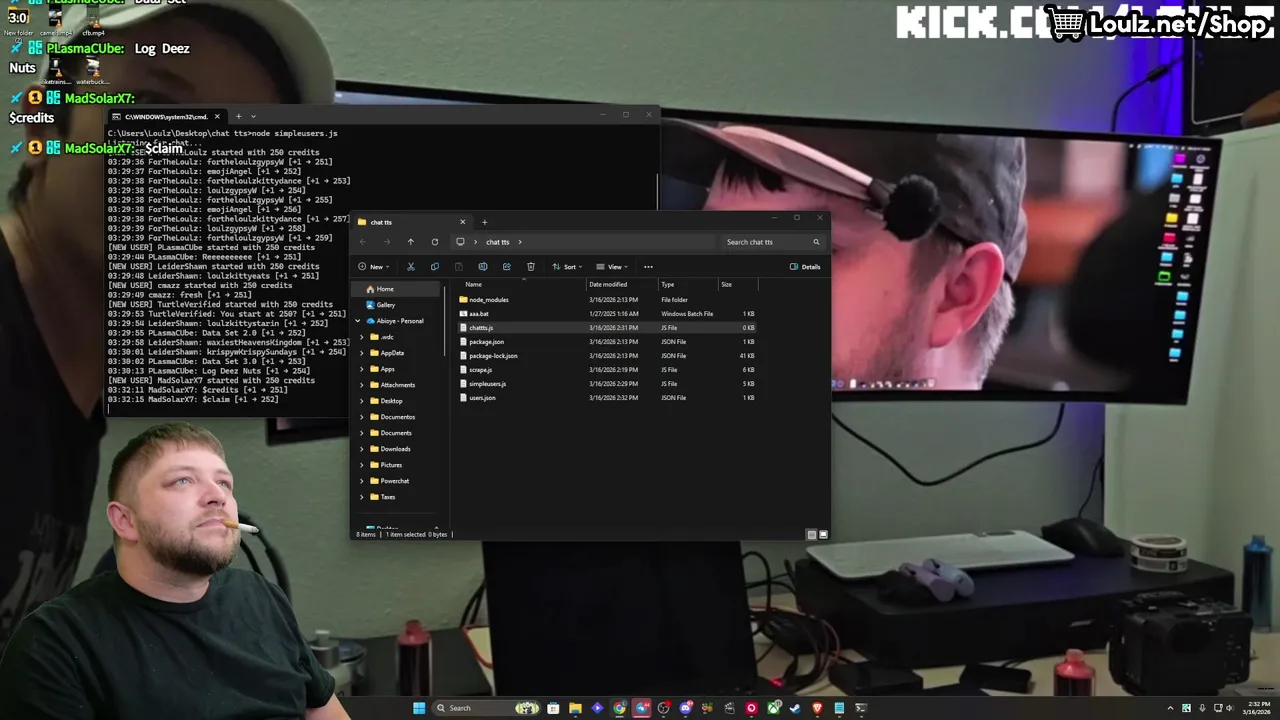Viewport: 1280px width, 720px height.
Task: Expand the Attachments folder in sidebar
Action: pyautogui.click(x=362, y=385)
